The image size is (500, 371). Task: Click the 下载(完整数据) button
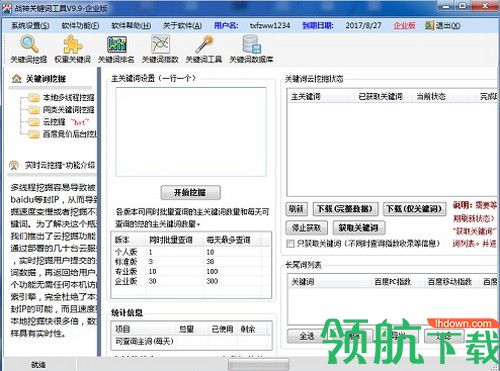point(345,209)
